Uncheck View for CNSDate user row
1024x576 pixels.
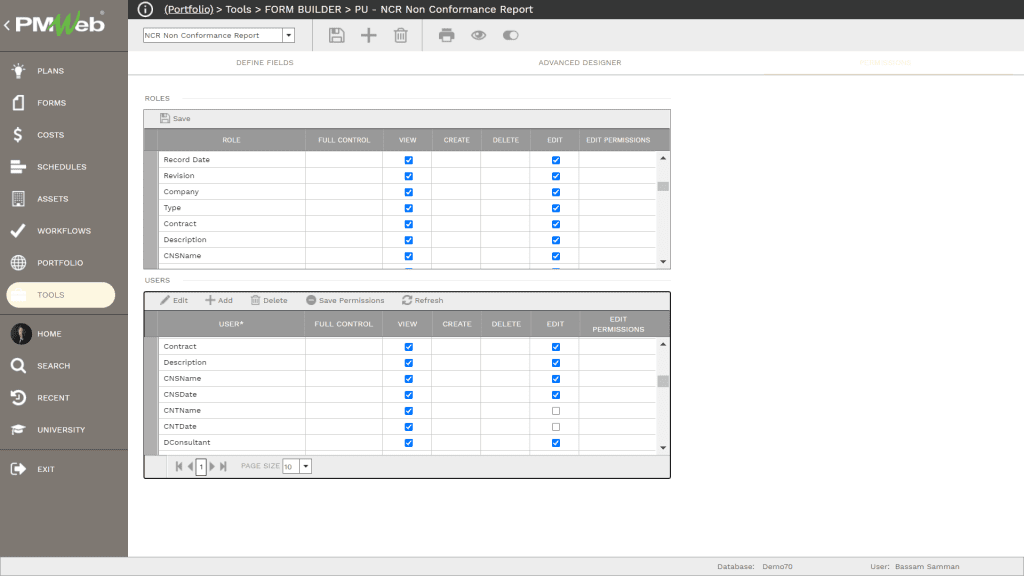tap(409, 395)
